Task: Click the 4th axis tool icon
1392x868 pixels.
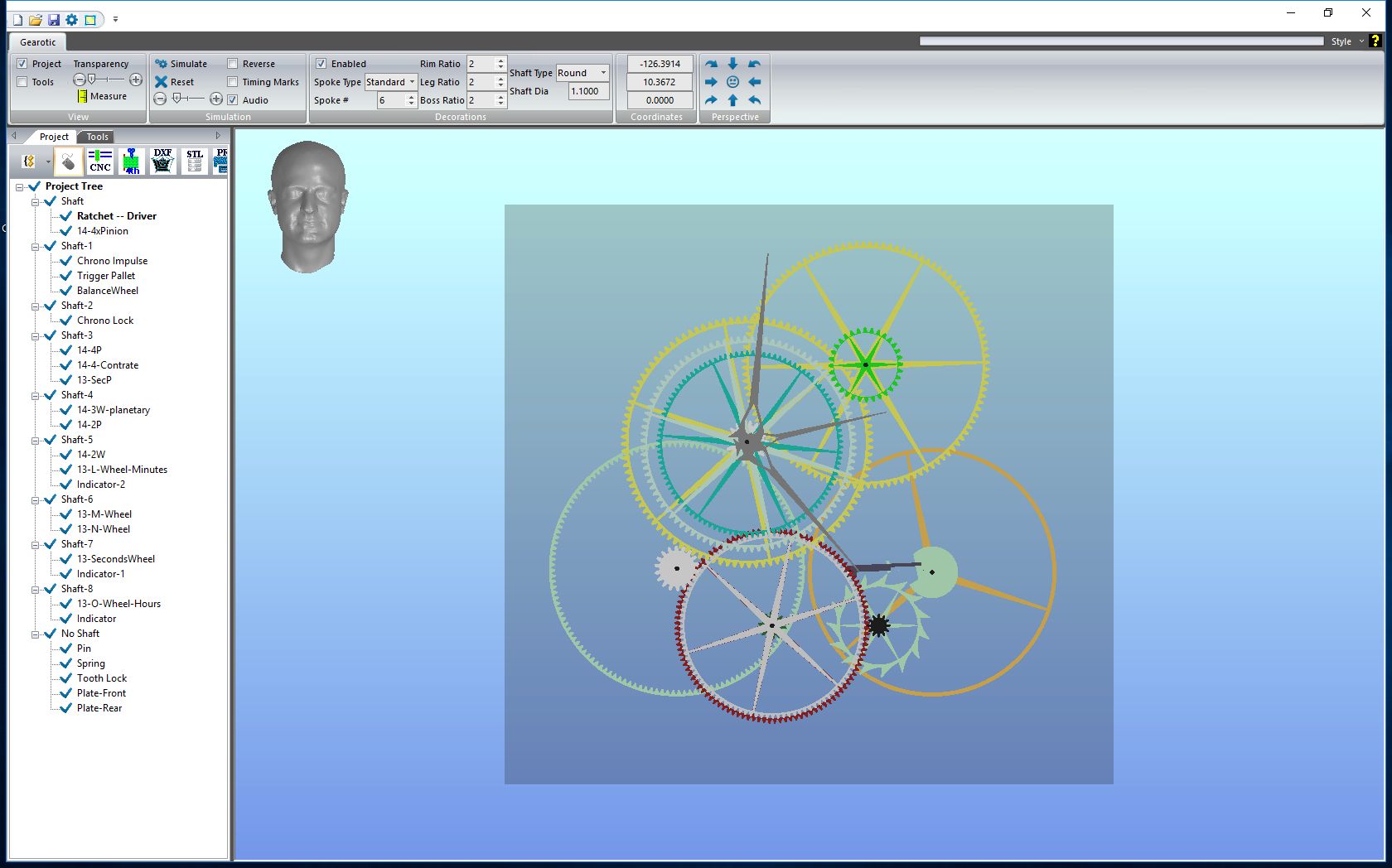Action: [x=131, y=161]
